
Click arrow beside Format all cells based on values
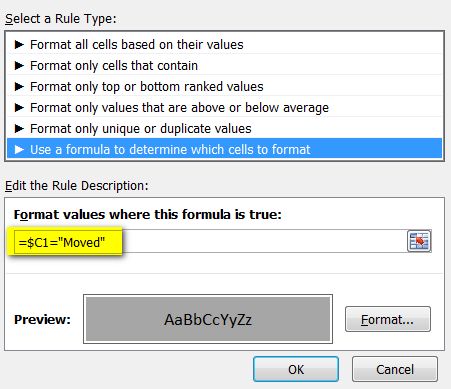tap(19, 44)
